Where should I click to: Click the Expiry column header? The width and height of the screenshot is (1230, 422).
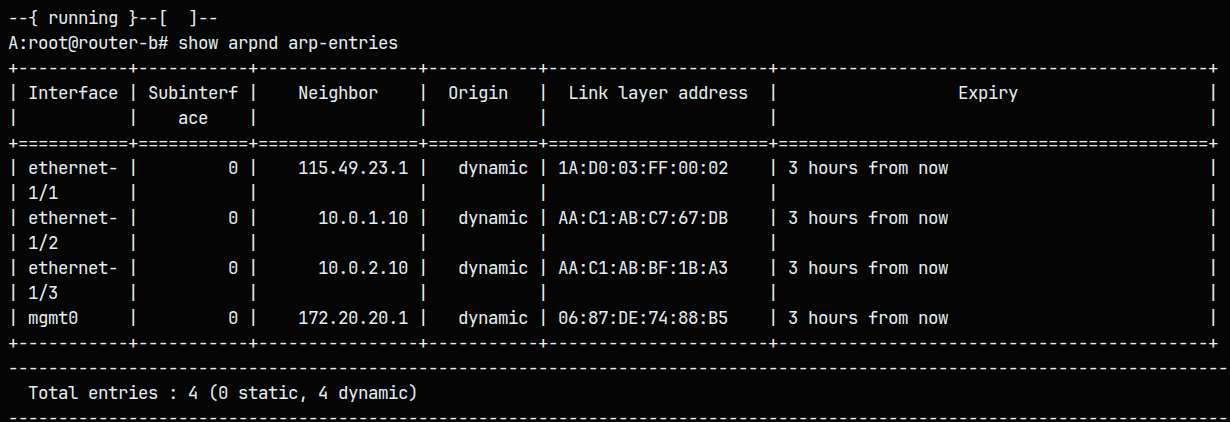pos(988,93)
